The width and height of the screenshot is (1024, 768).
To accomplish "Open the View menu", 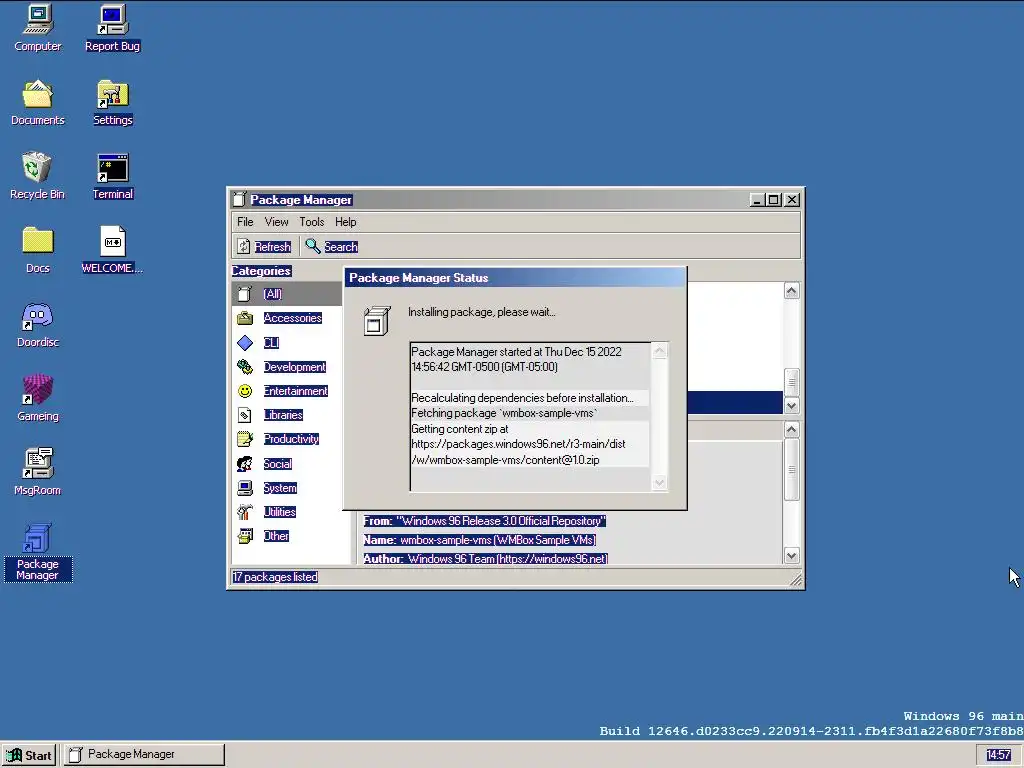I will click(276, 222).
